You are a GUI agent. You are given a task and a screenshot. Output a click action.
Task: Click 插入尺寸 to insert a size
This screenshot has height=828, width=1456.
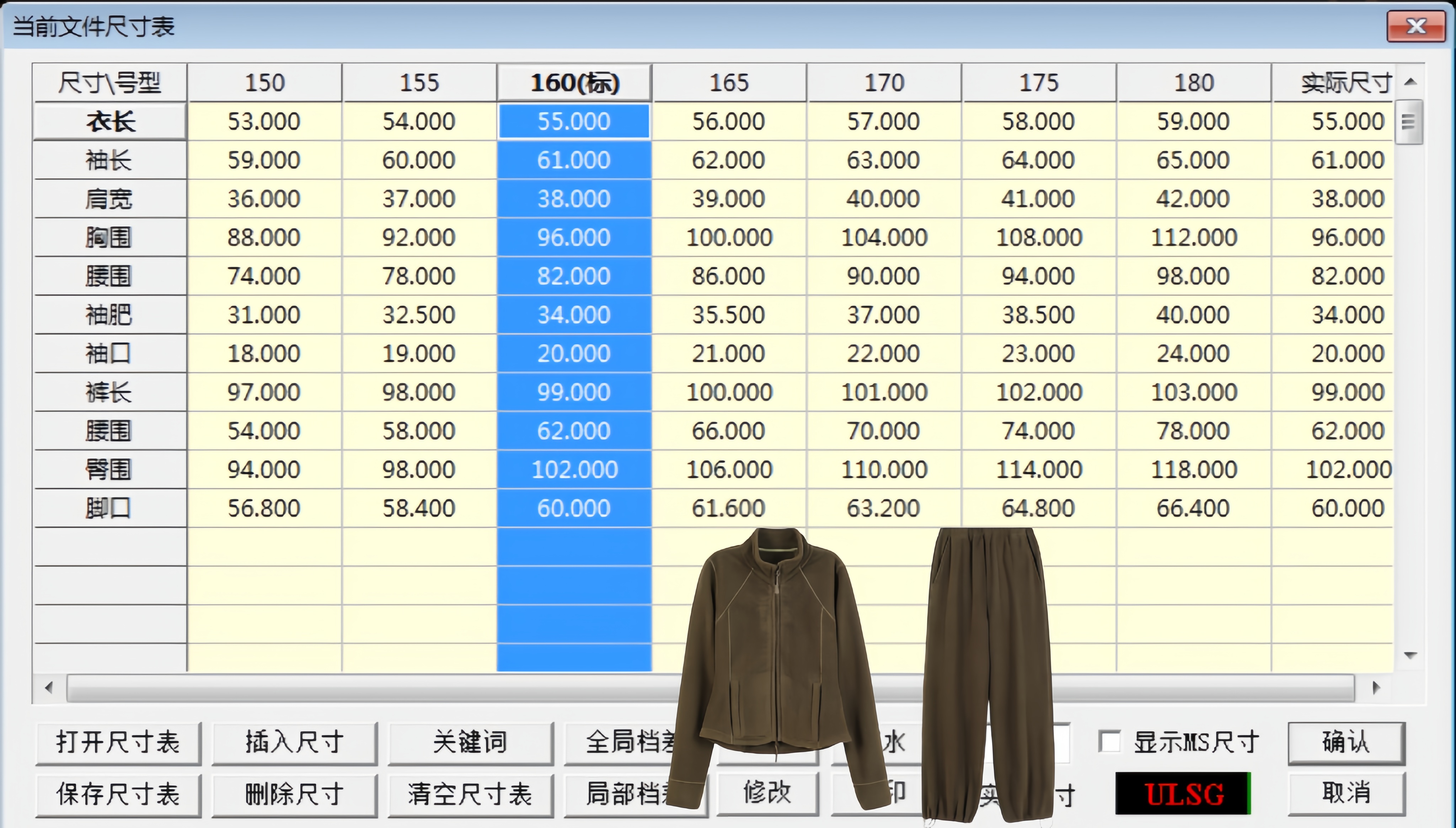coord(294,743)
